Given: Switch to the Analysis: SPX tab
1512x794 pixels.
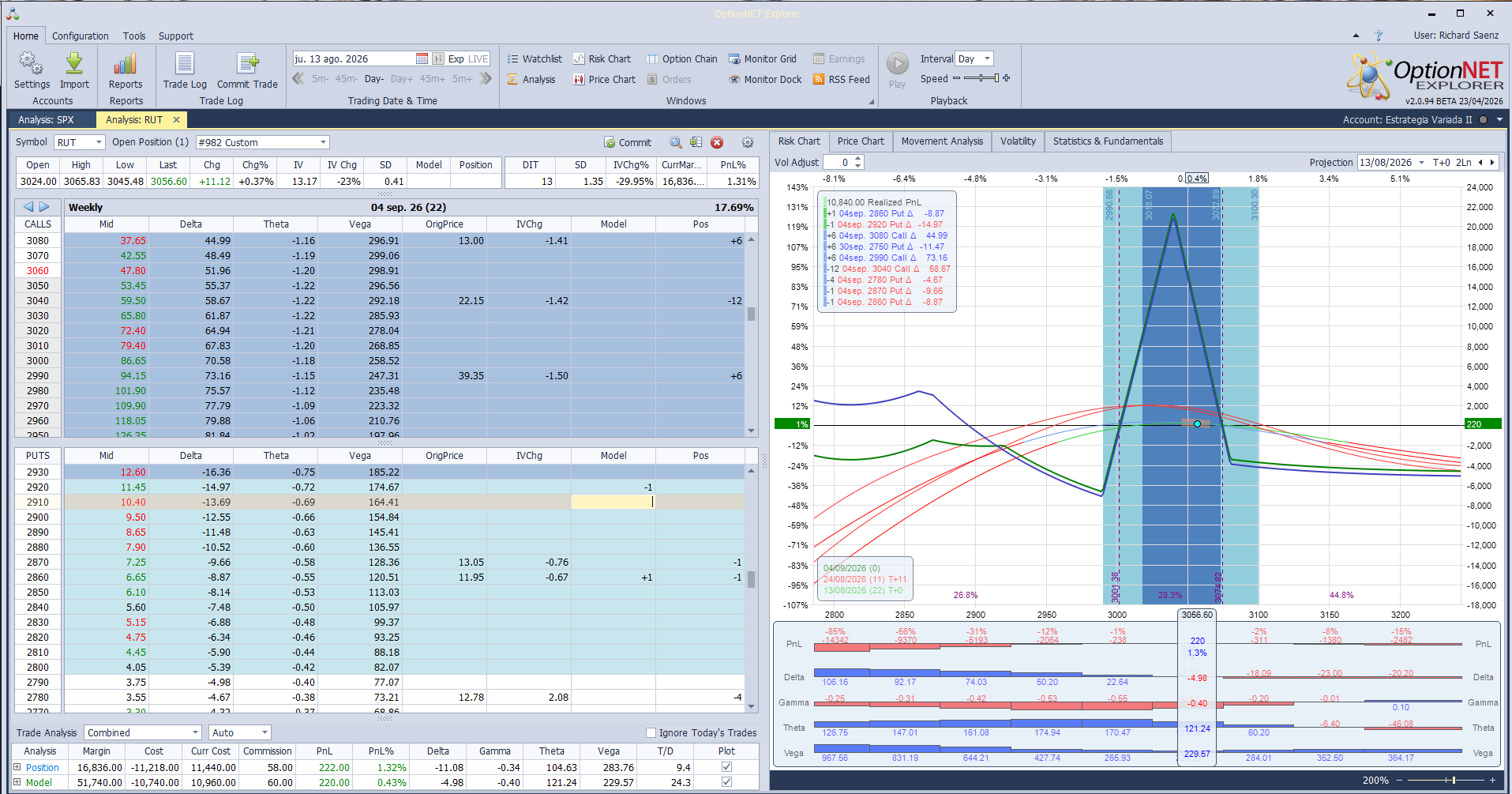Looking at the screenshot, I should pos(46,120).
